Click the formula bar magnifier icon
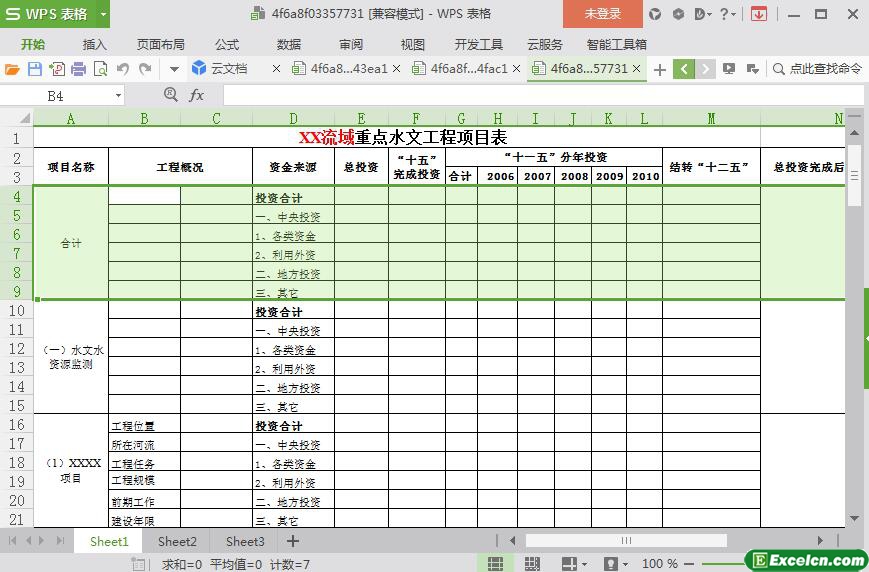Screen dimensions: 869x572 (x=171, y=95)
